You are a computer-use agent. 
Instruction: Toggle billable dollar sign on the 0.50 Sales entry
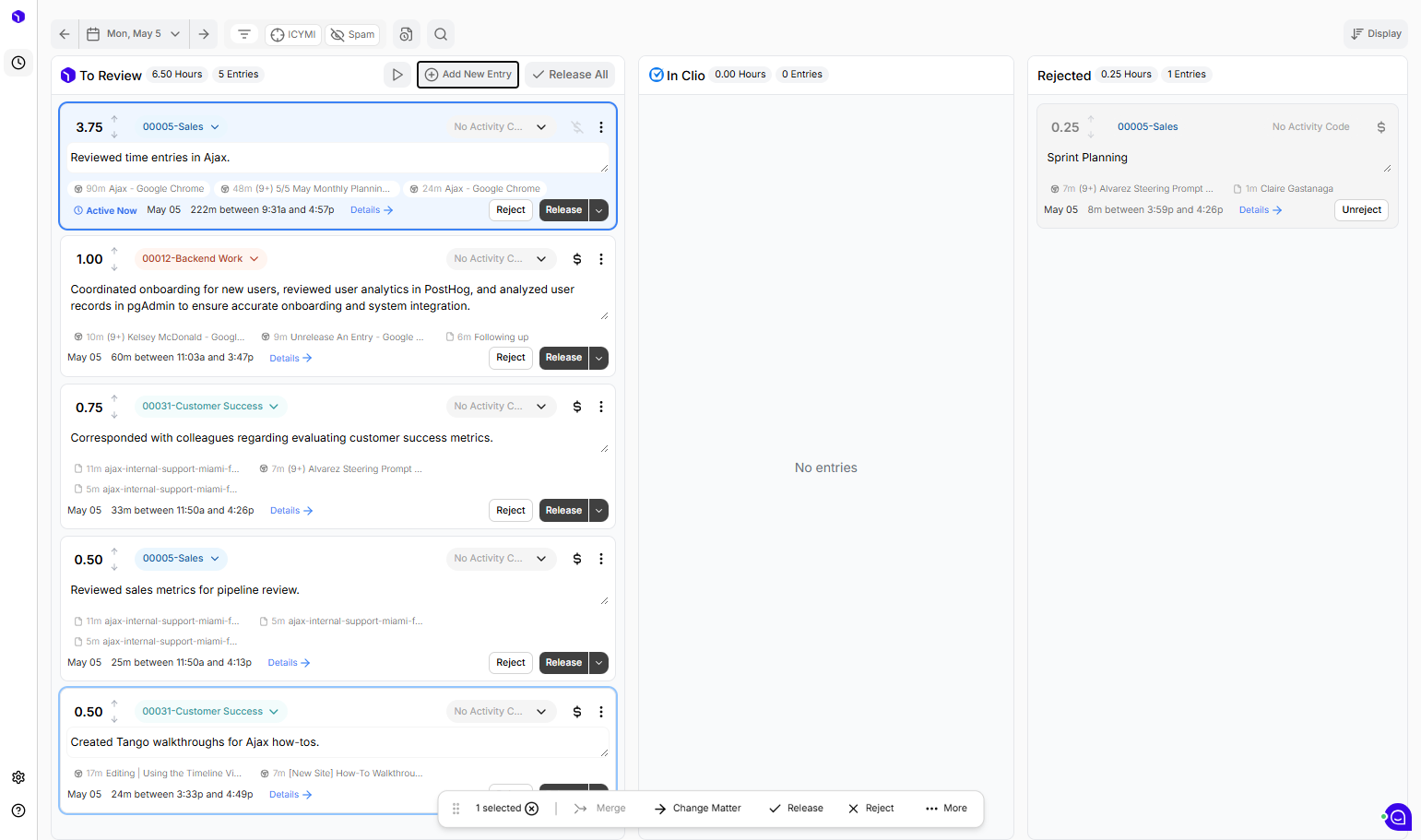pos(577,559)
